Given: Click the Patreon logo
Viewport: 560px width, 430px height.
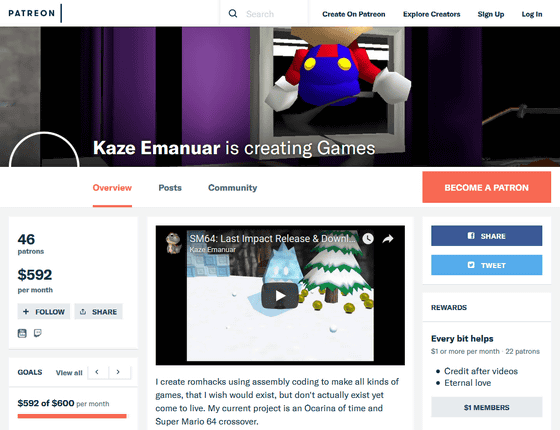Looking at the screenshot, I should coord(32,13).
